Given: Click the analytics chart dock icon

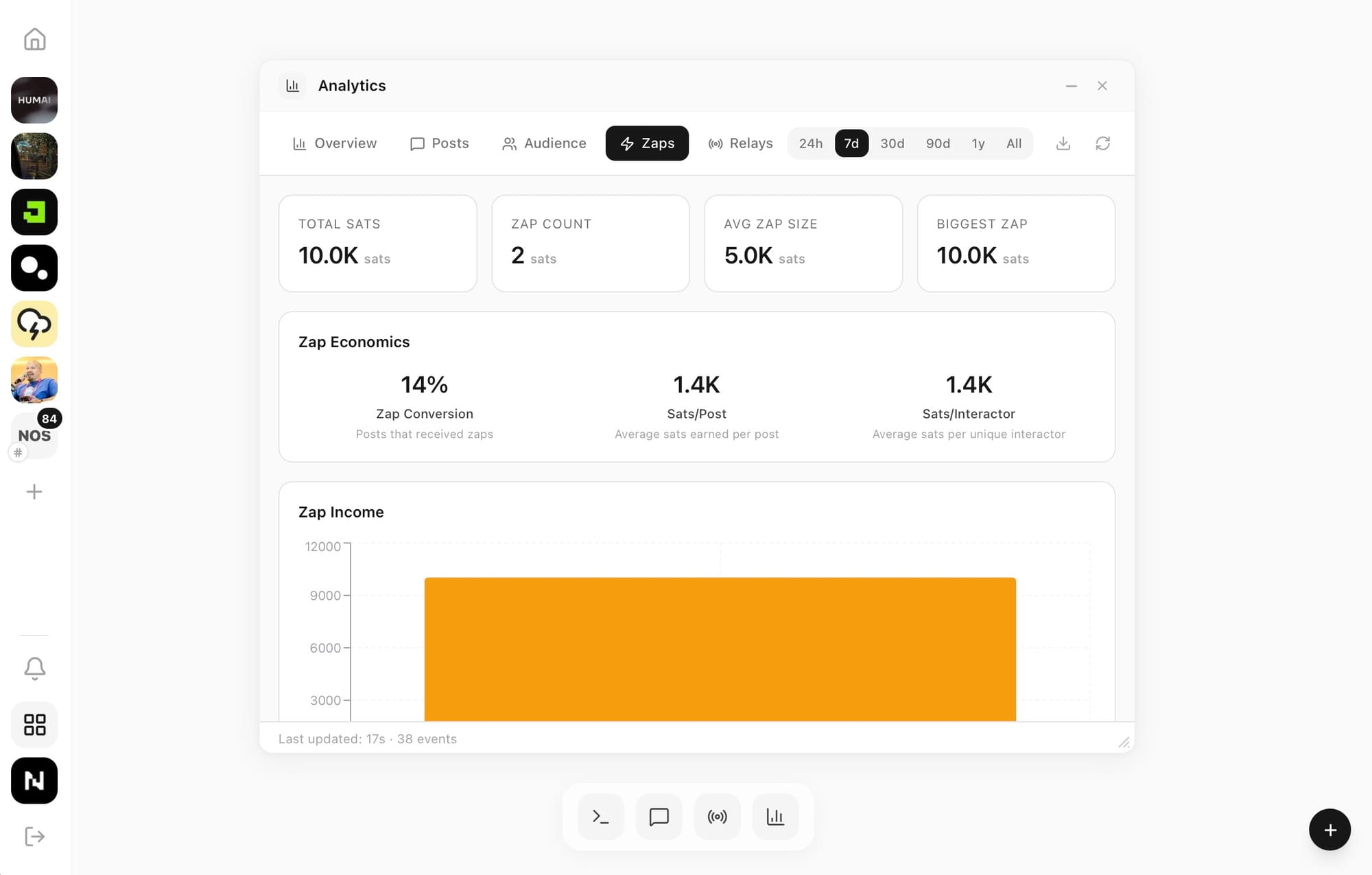Looking at the screenshot, I should tap(775, 817).
